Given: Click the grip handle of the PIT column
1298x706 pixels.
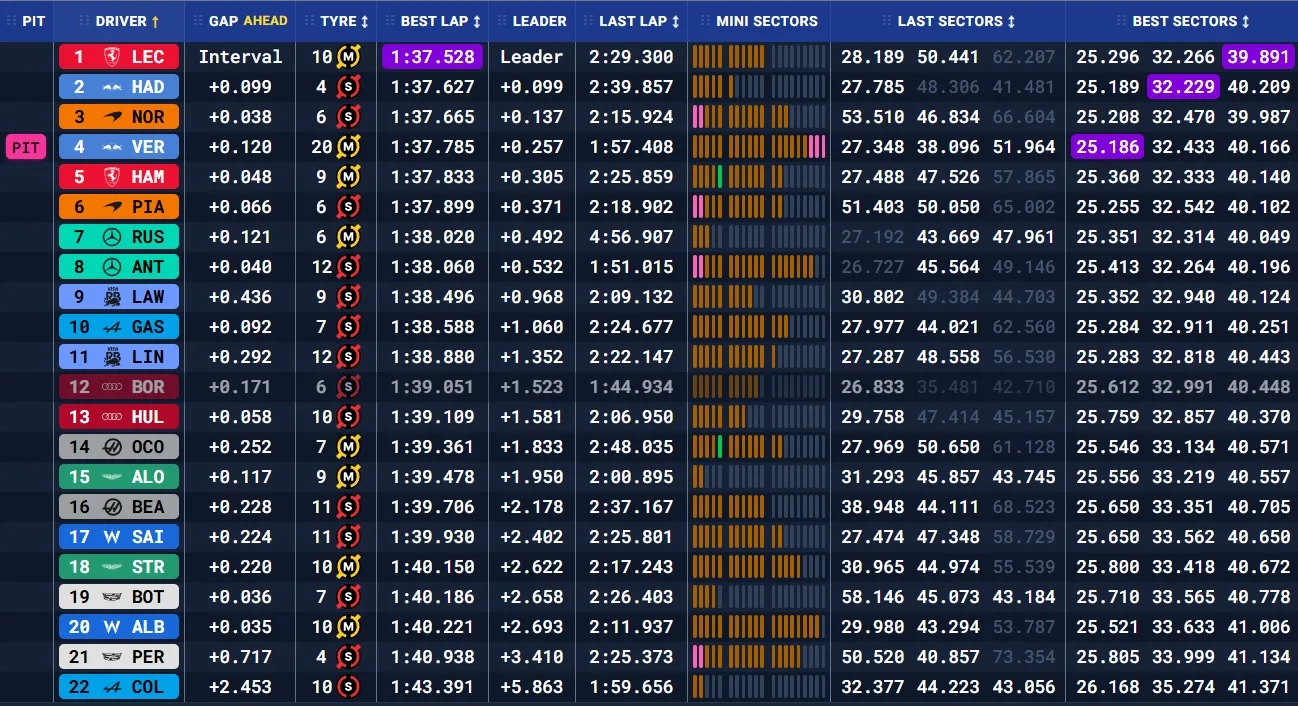Looking at the screenshot, I should pyautogui.click(x=12, y=21).
